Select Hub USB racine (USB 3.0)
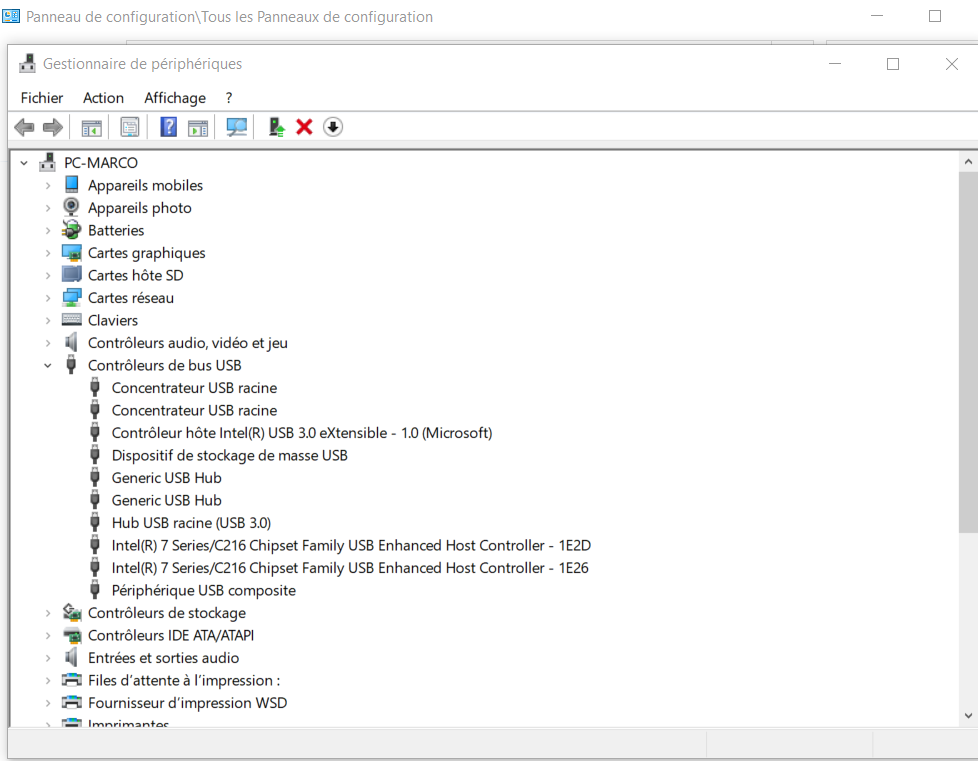Viewport: 978px width, 761px height. click(x=191, y=523)
